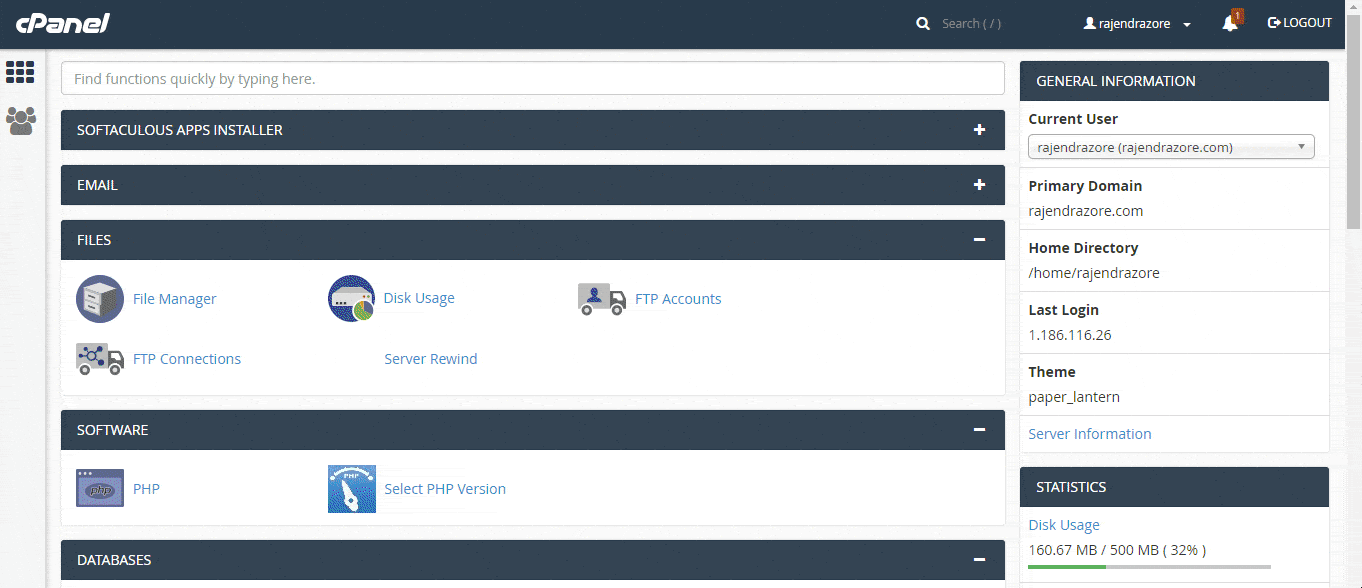Click the LOGOUT menu item
The width and height of the screenshot is (1362, 588).
(x=1299, y=22)
